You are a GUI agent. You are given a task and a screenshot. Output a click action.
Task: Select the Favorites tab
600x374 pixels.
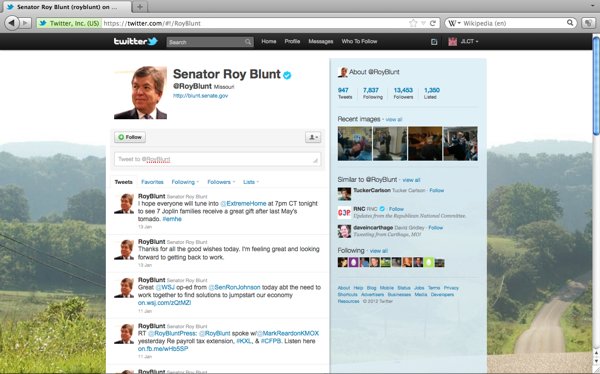[x=152, y=182]
